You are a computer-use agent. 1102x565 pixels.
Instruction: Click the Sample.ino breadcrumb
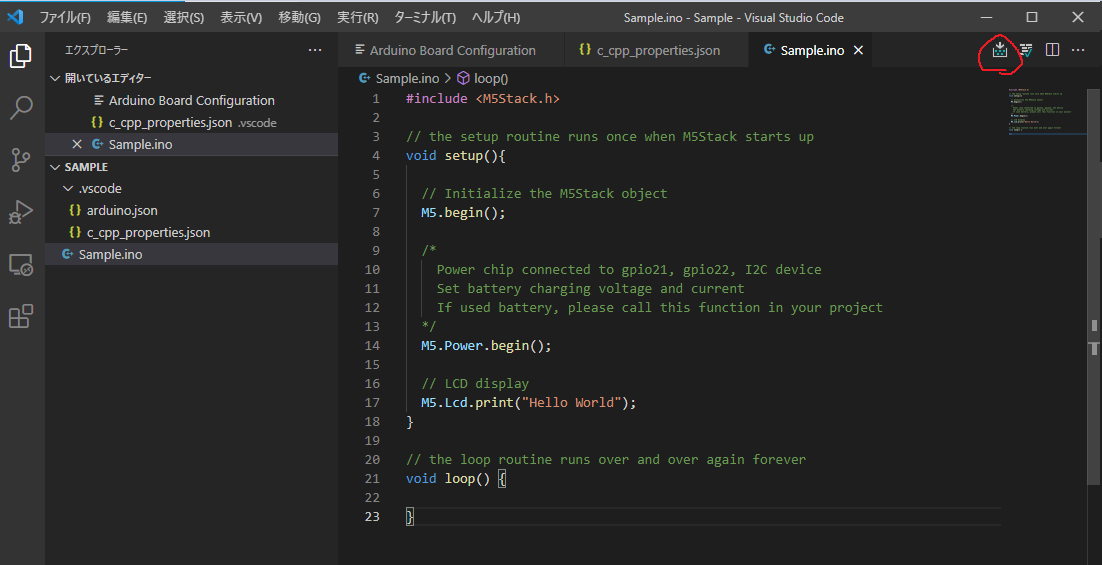point(399,78)
